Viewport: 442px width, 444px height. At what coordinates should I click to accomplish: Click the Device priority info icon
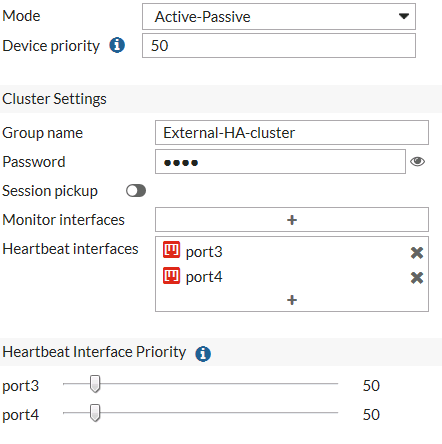(x=117, y=45)
